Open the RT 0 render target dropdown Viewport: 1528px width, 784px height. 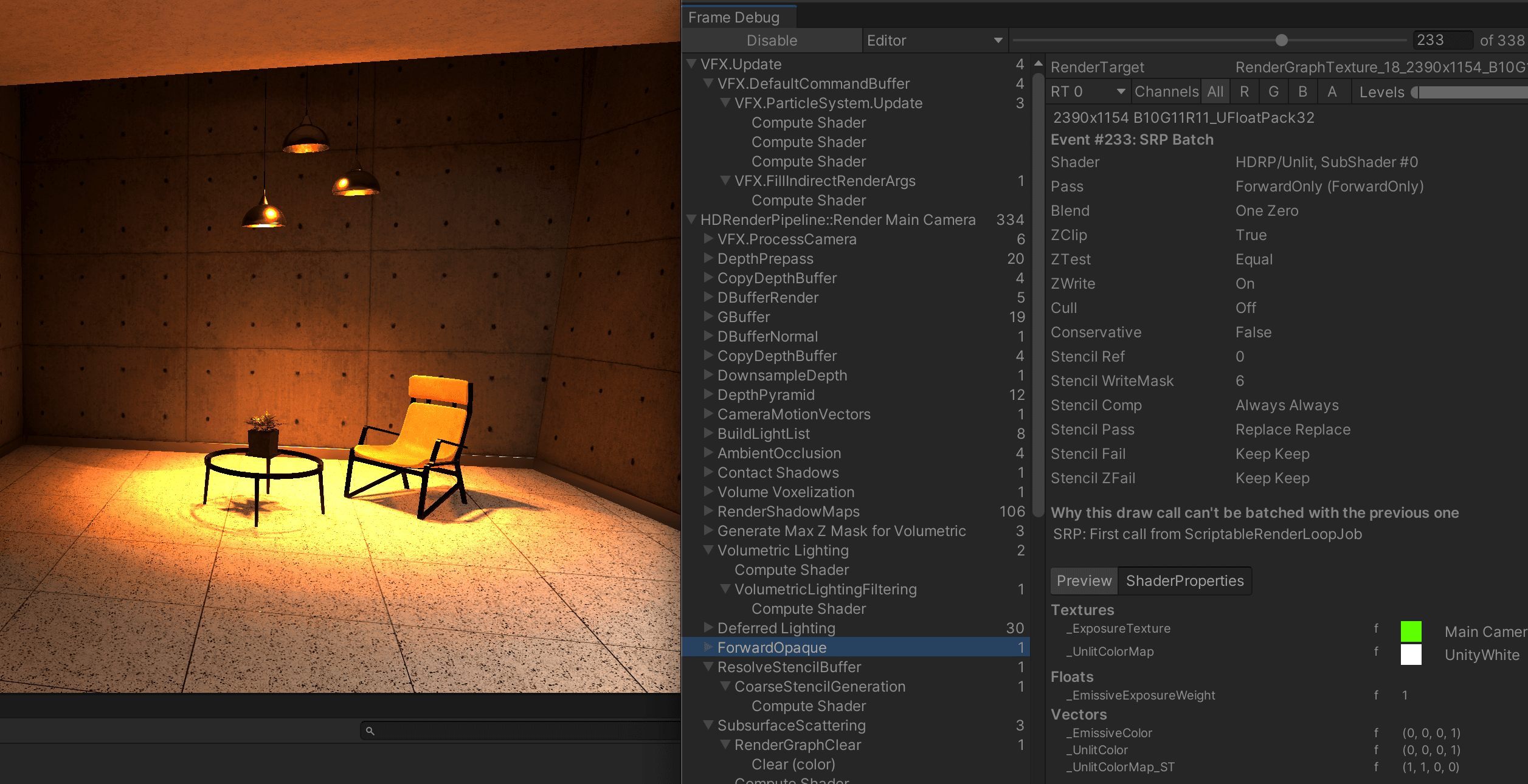[x=1087, y=92]
